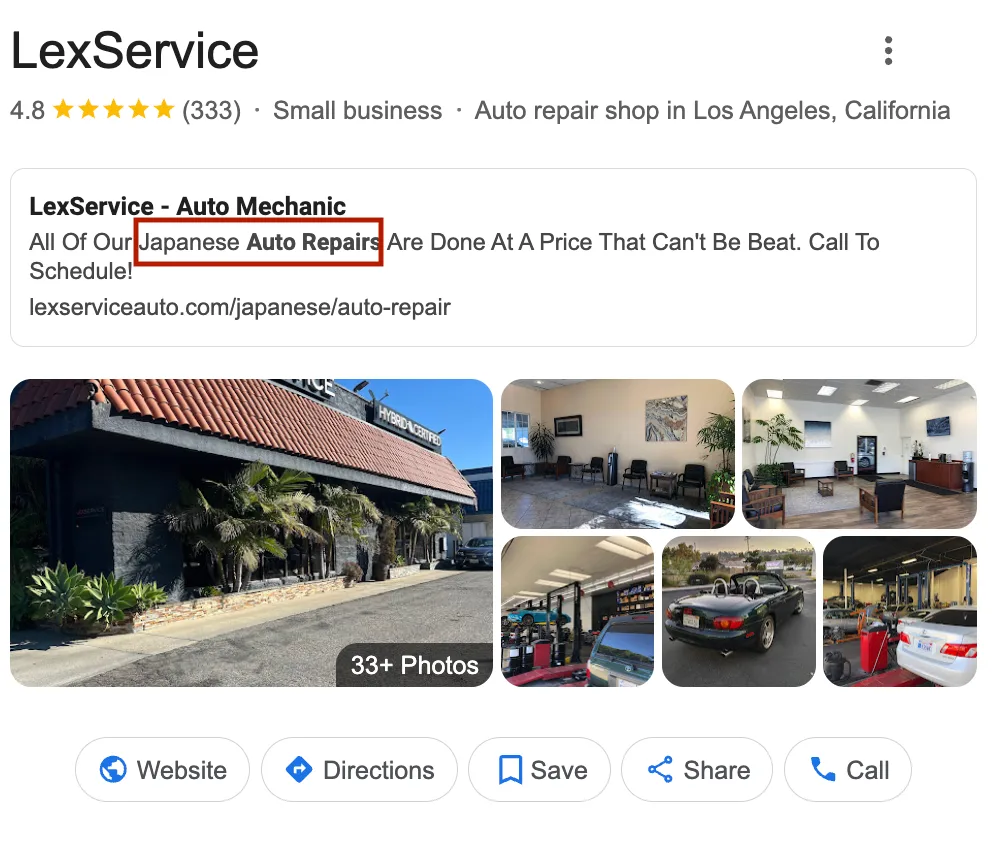Open the Website button label

tap(181, 770)
